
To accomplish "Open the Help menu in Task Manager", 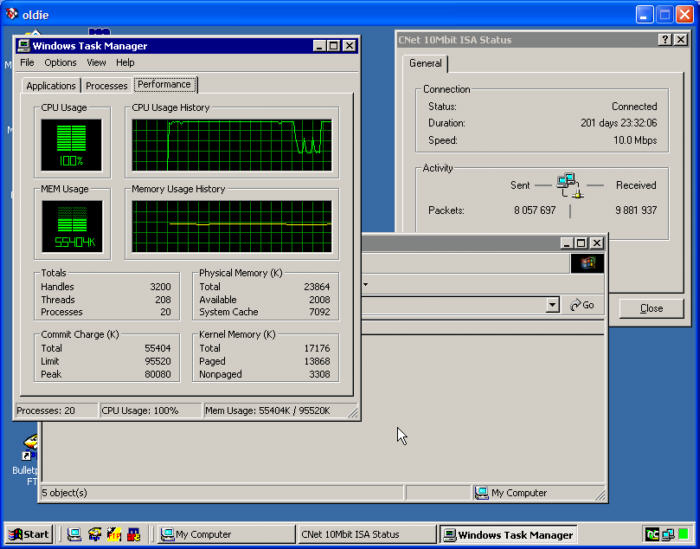I will (125, 62).
